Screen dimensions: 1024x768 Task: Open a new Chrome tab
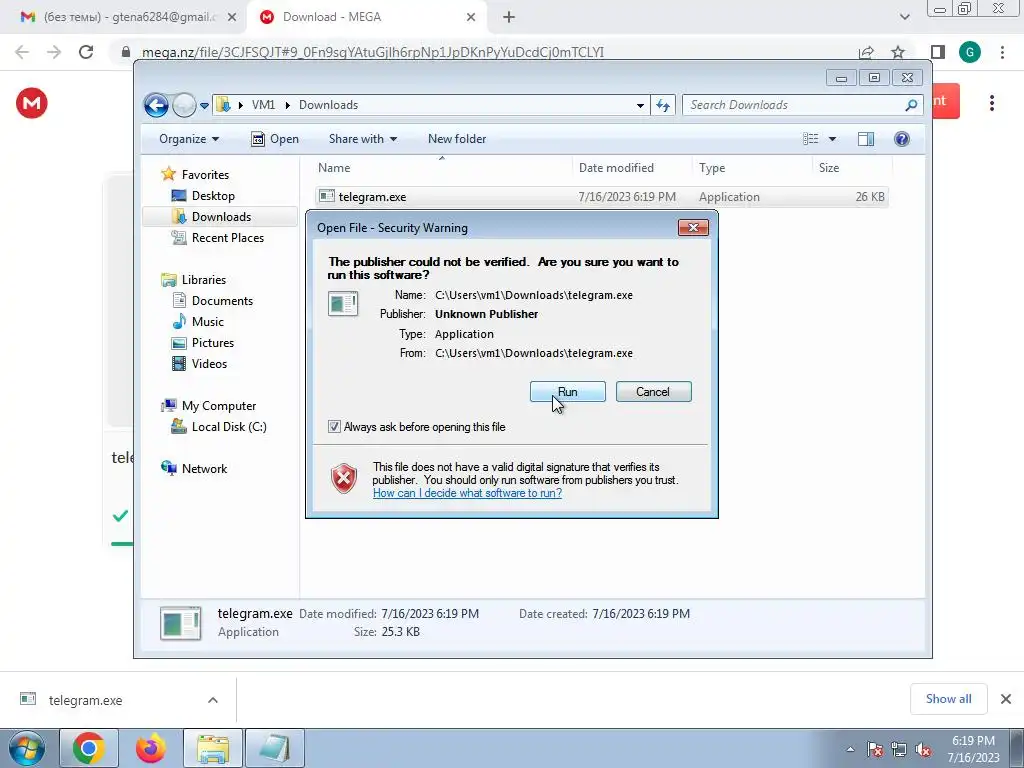(x=509, y=18)
